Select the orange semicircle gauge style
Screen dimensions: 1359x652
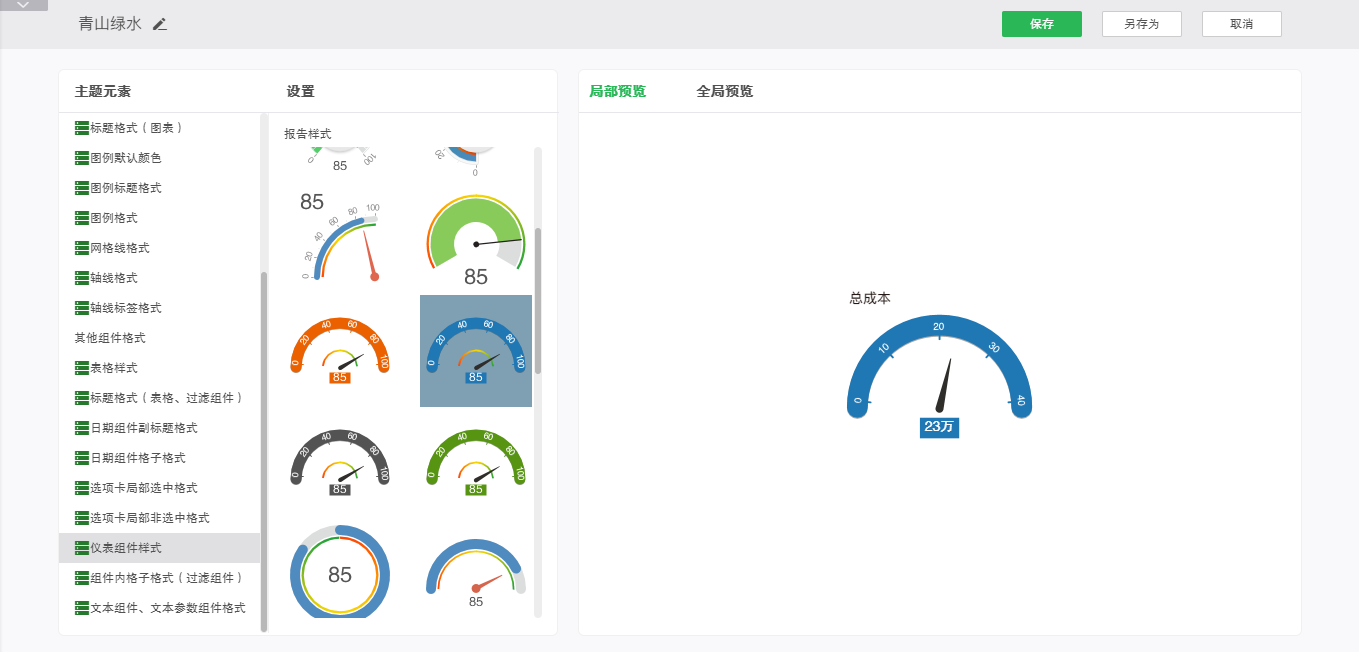pos(340,351)
